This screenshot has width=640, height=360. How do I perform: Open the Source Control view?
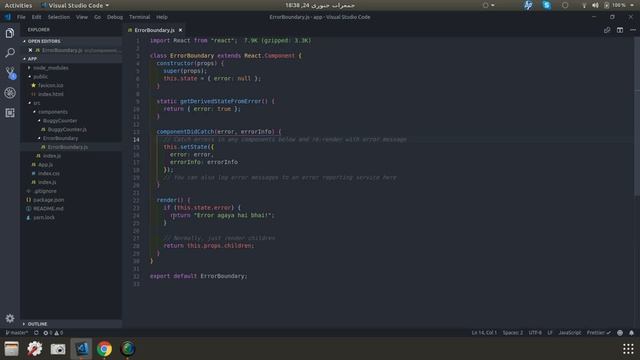tap(10, 73)
